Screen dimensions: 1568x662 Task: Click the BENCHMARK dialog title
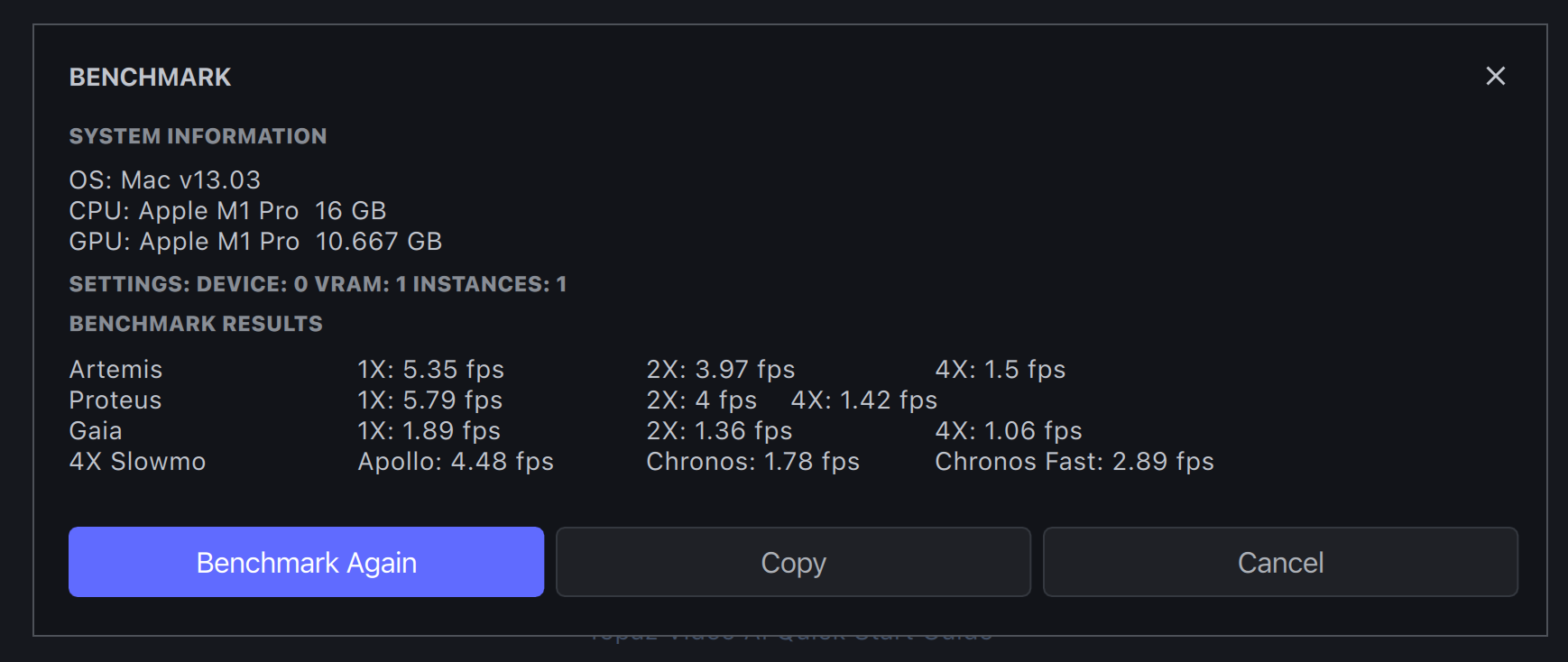tap(150, 78)
